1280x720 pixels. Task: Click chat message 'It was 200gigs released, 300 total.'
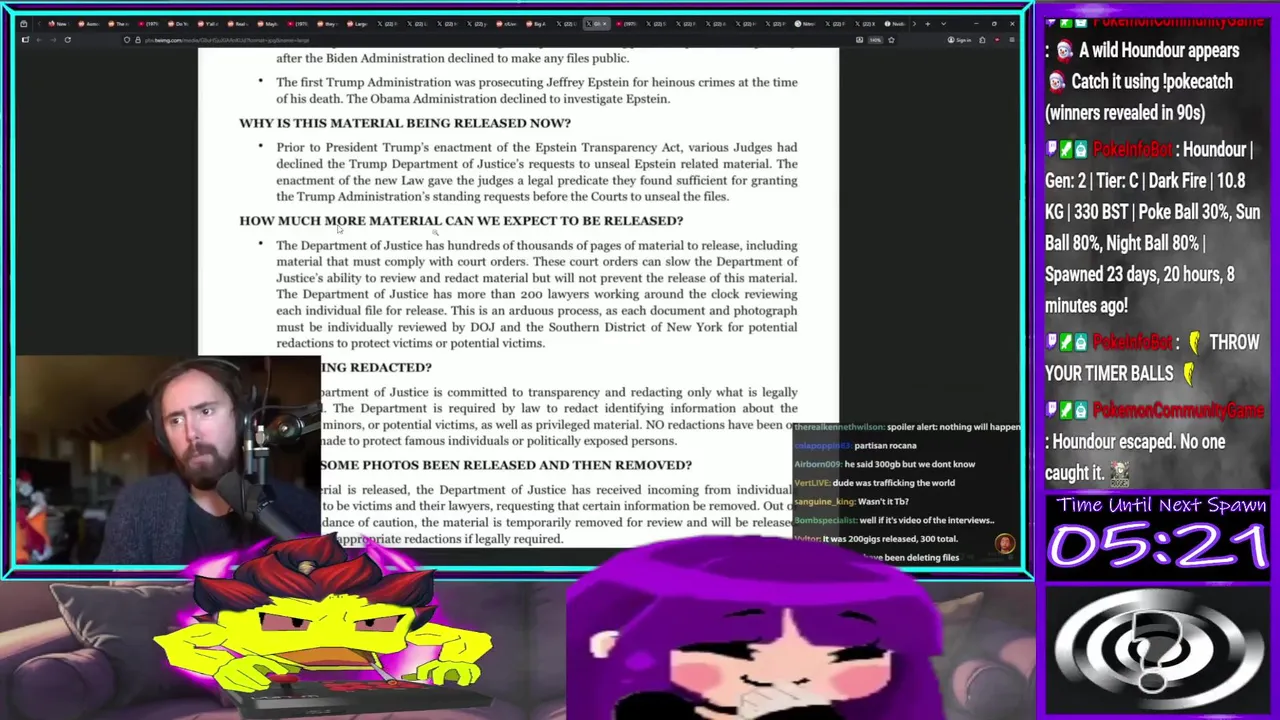coord(890,539)
